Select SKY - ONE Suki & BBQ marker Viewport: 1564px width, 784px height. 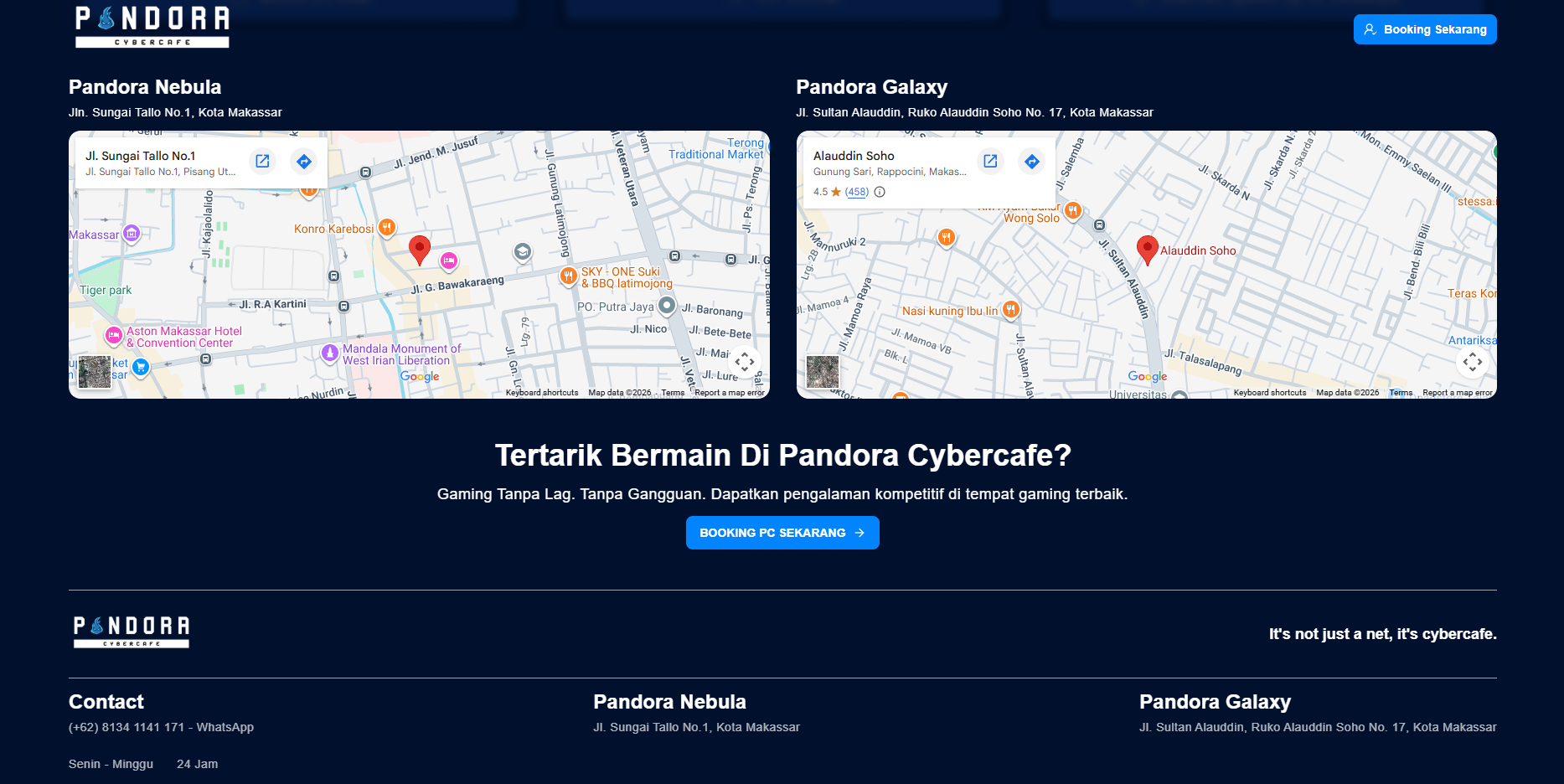coord(568,275)
